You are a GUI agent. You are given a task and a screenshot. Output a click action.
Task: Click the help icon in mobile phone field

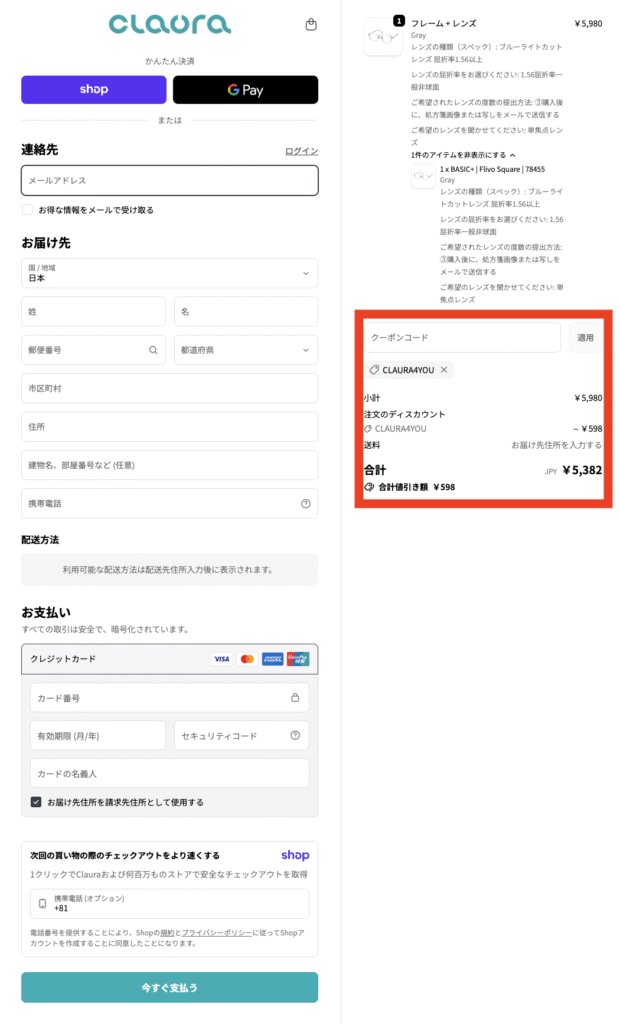[x=305, y=504]
